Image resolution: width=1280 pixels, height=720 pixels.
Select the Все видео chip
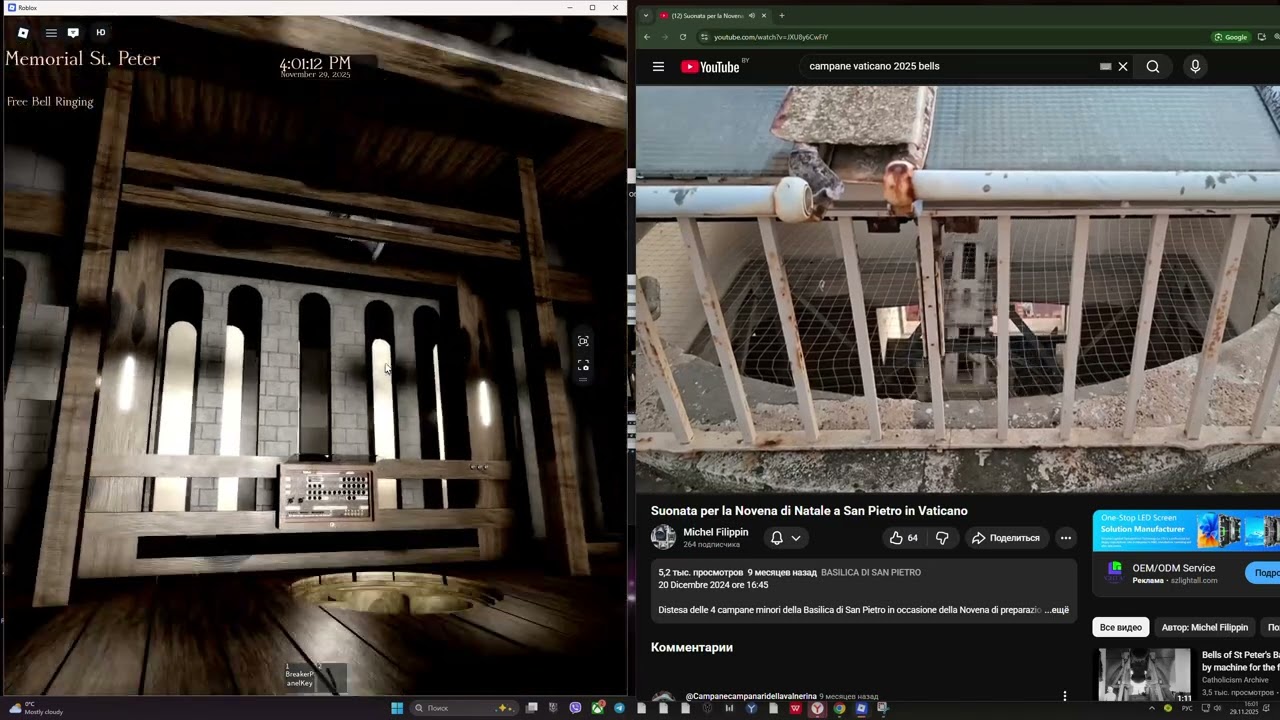tap(1121, 627)
